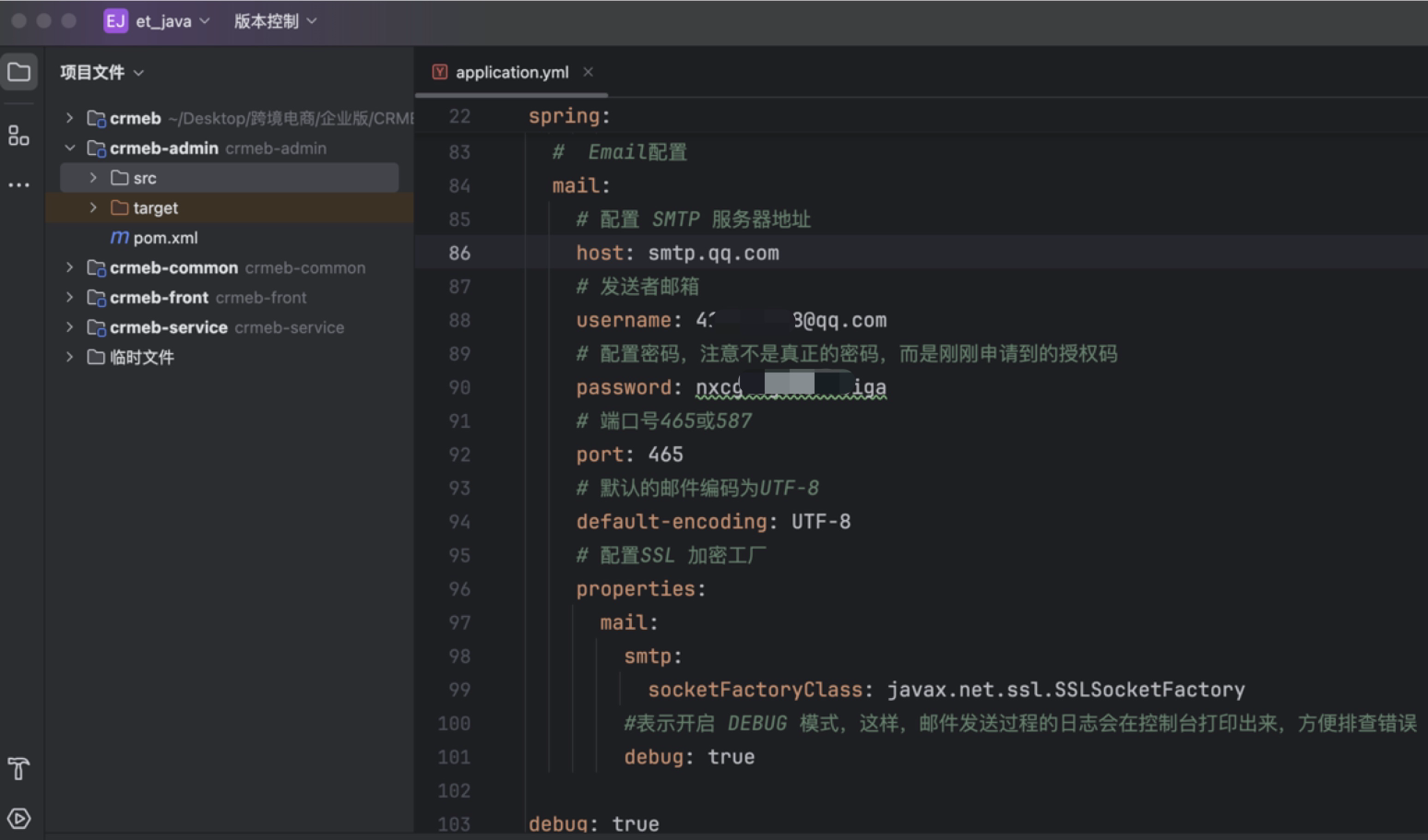The width and height of the screenshot is (1428, 840).
Task: Open the et_java project dropdown
Action: pyautogui.click(x=173, y=20)
